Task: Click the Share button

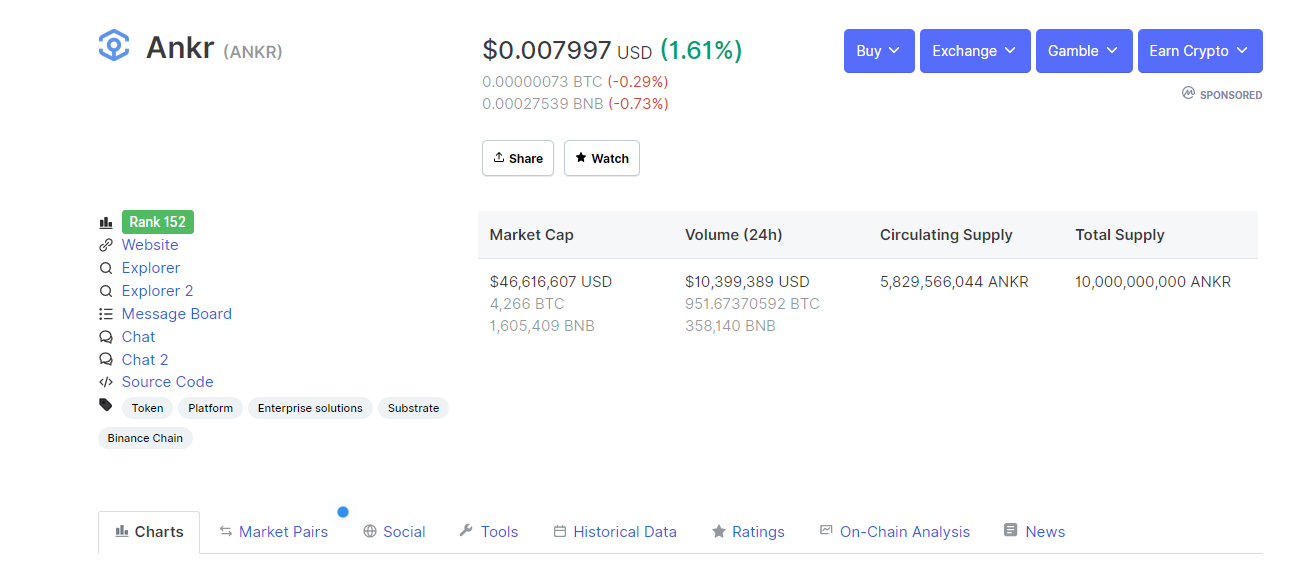Action: pyautogui.click(x=518, y=158)
